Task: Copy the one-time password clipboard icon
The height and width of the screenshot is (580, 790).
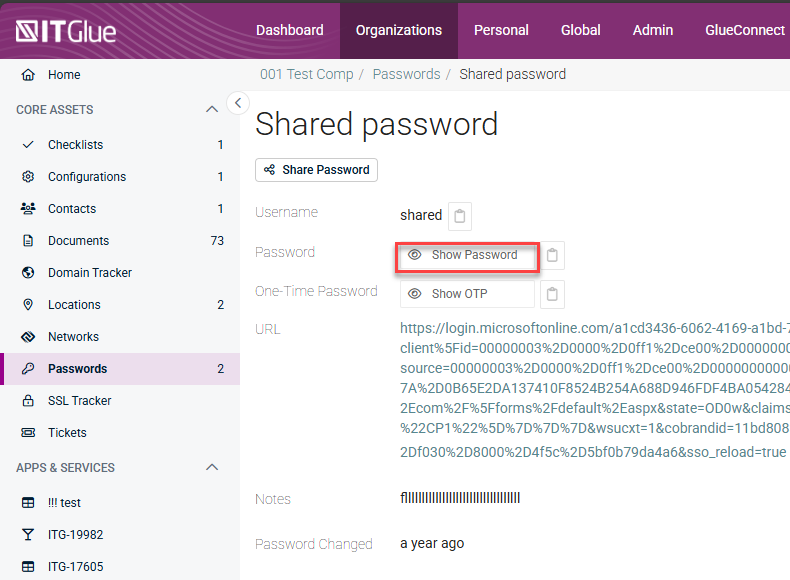Action: pyautogui.click(x=553, y=294)
